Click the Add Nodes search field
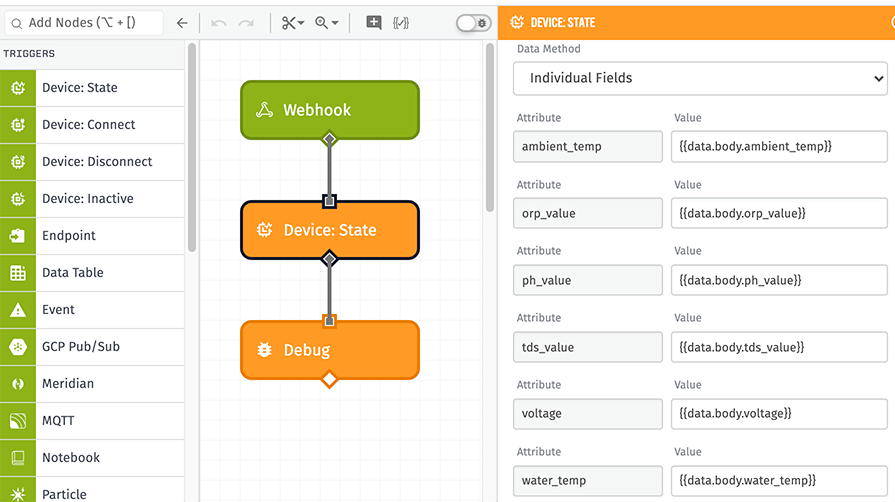895x502 pixels. coord(85,23)
